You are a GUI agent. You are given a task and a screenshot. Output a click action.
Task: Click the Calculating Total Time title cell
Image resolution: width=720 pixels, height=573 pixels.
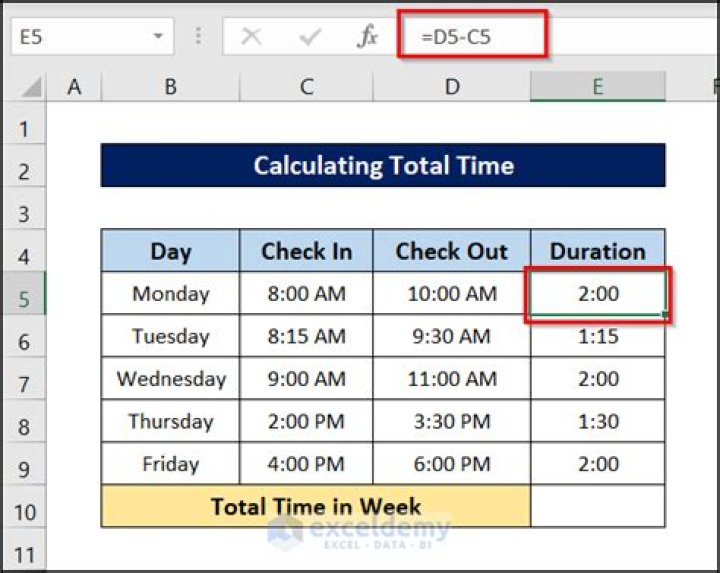[382, 165]
